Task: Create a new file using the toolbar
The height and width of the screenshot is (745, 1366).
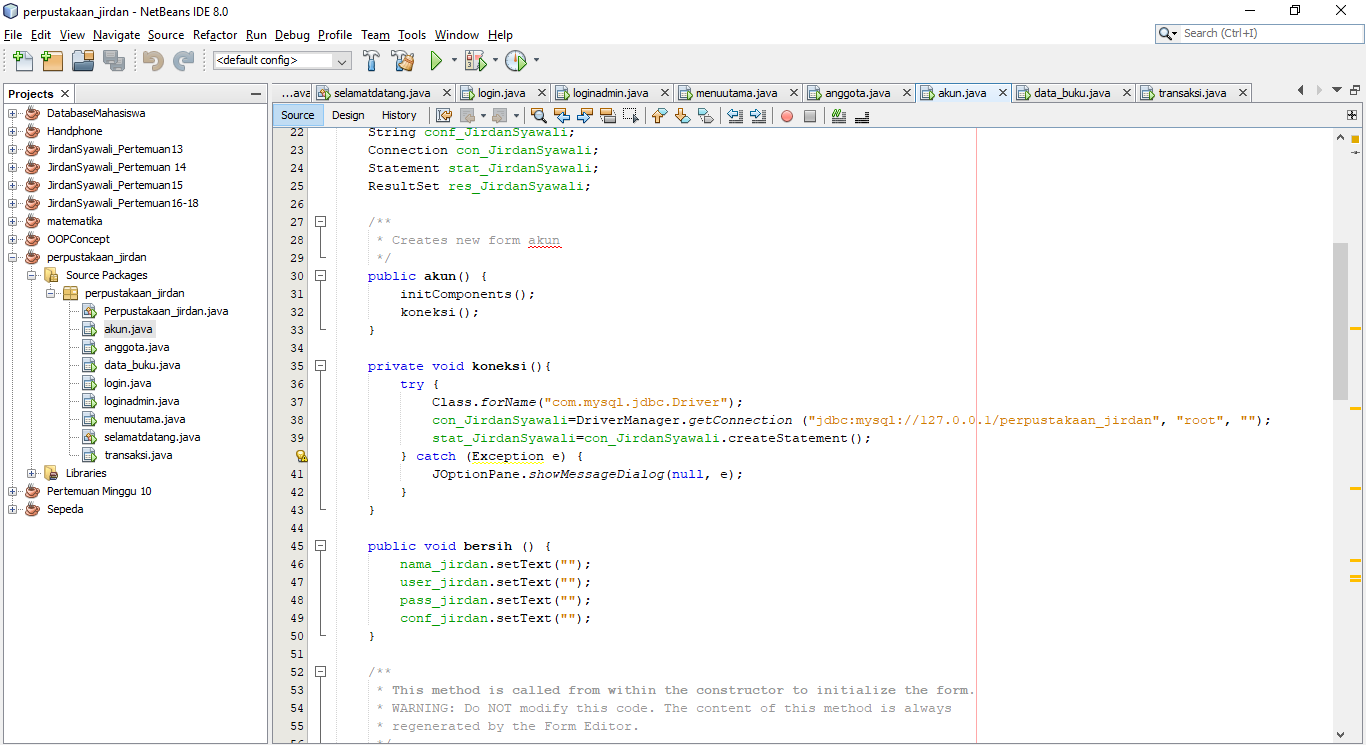Action: (x=22, y=61)
